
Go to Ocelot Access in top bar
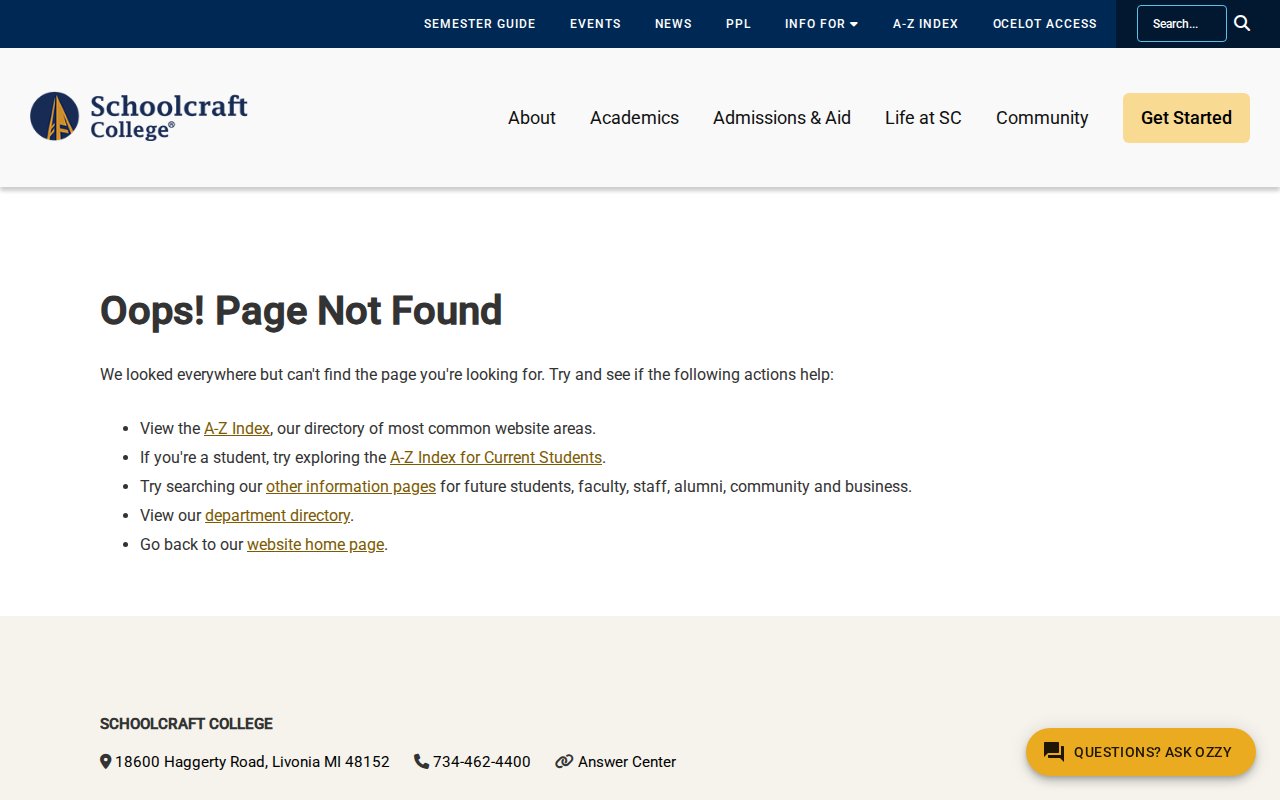click(x=1044, y=24)
